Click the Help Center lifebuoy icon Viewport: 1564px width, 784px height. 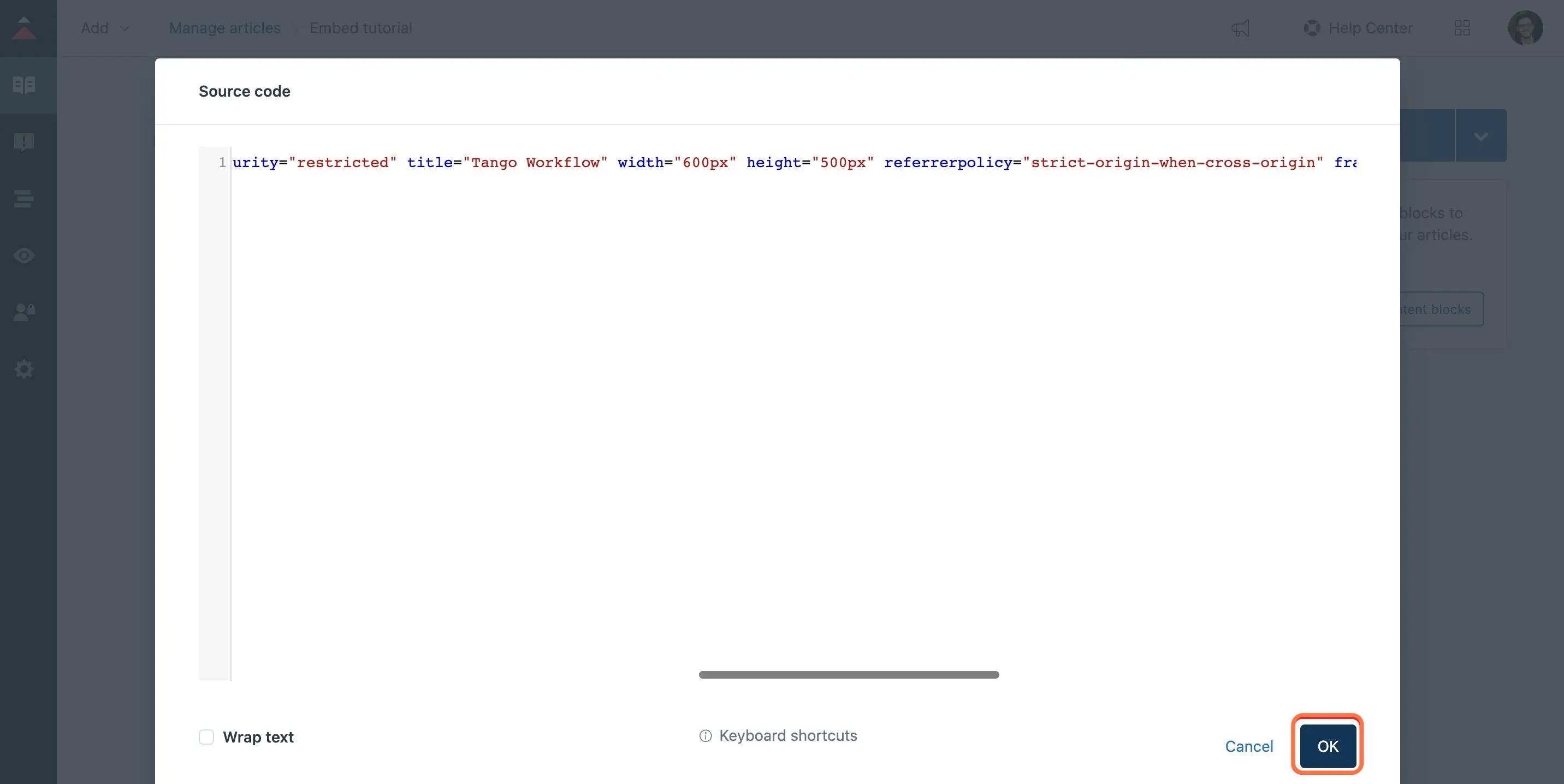[1311, 28]
